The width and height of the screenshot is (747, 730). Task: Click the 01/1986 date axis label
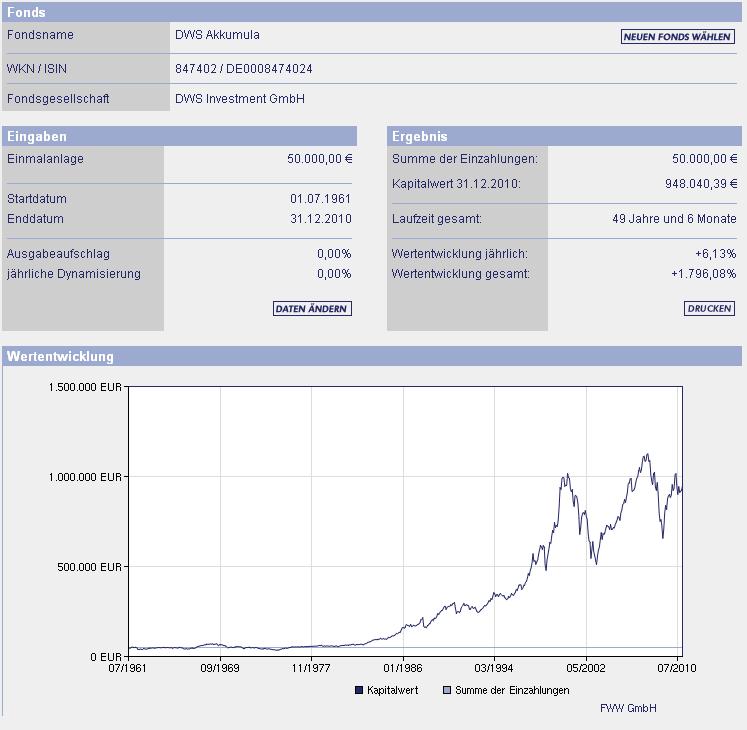click(x=403, y=668)
